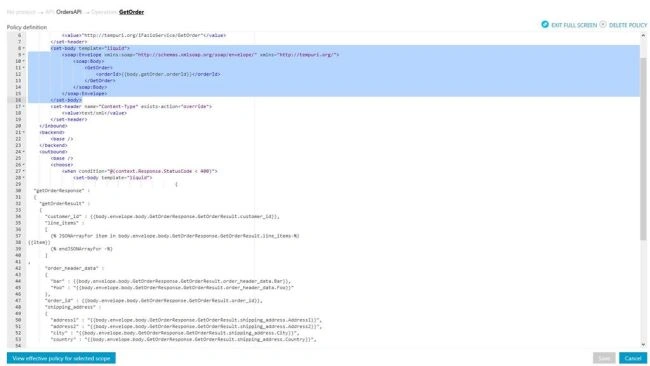Collapse the when condition fold at line 27

(x=24, y=171)
